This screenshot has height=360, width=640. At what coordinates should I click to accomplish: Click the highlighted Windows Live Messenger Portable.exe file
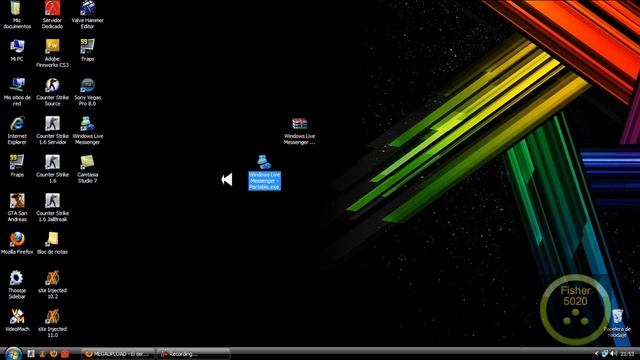point(264,172)
